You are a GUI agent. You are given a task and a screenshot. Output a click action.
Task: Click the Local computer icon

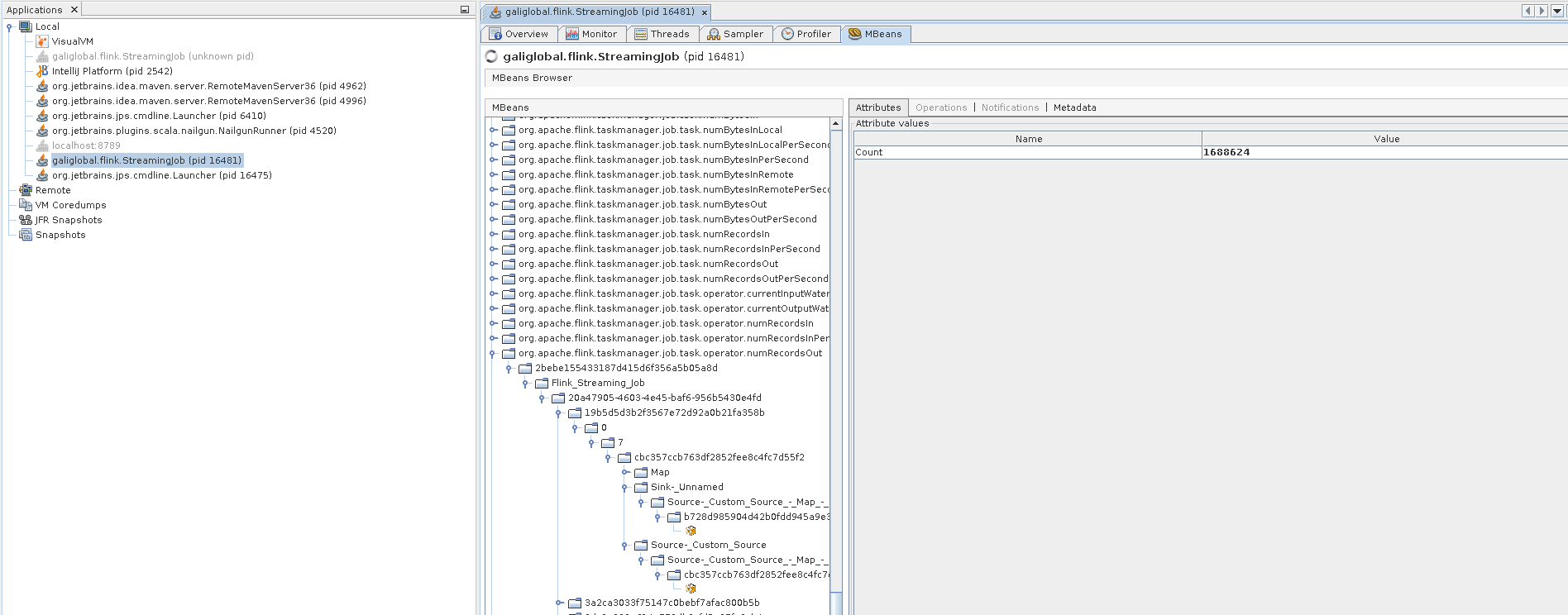point(26,26)
